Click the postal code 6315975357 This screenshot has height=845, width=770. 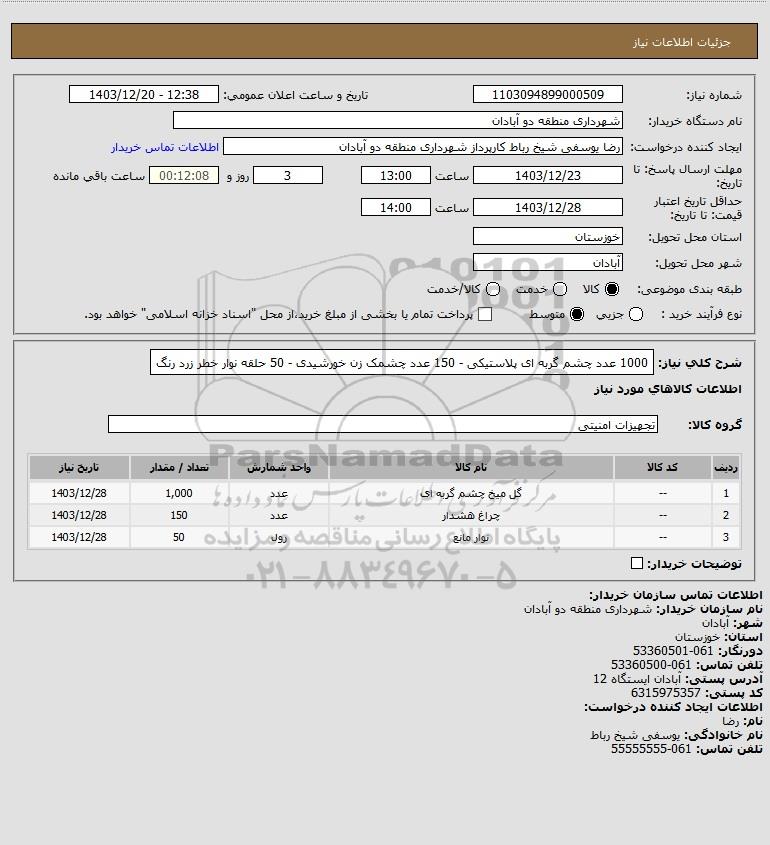[665, 693]
